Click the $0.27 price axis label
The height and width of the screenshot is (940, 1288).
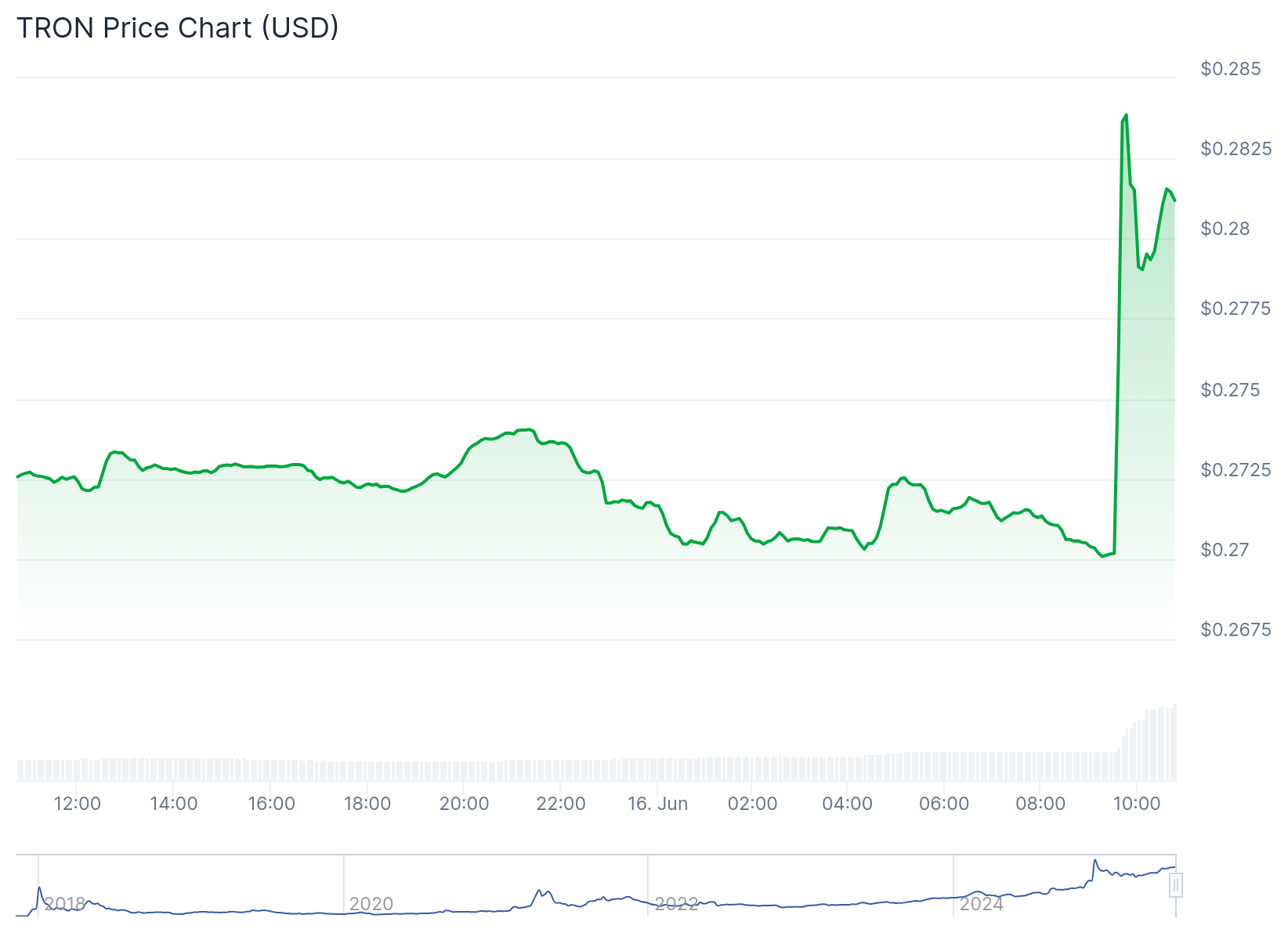coord(1225,550)
